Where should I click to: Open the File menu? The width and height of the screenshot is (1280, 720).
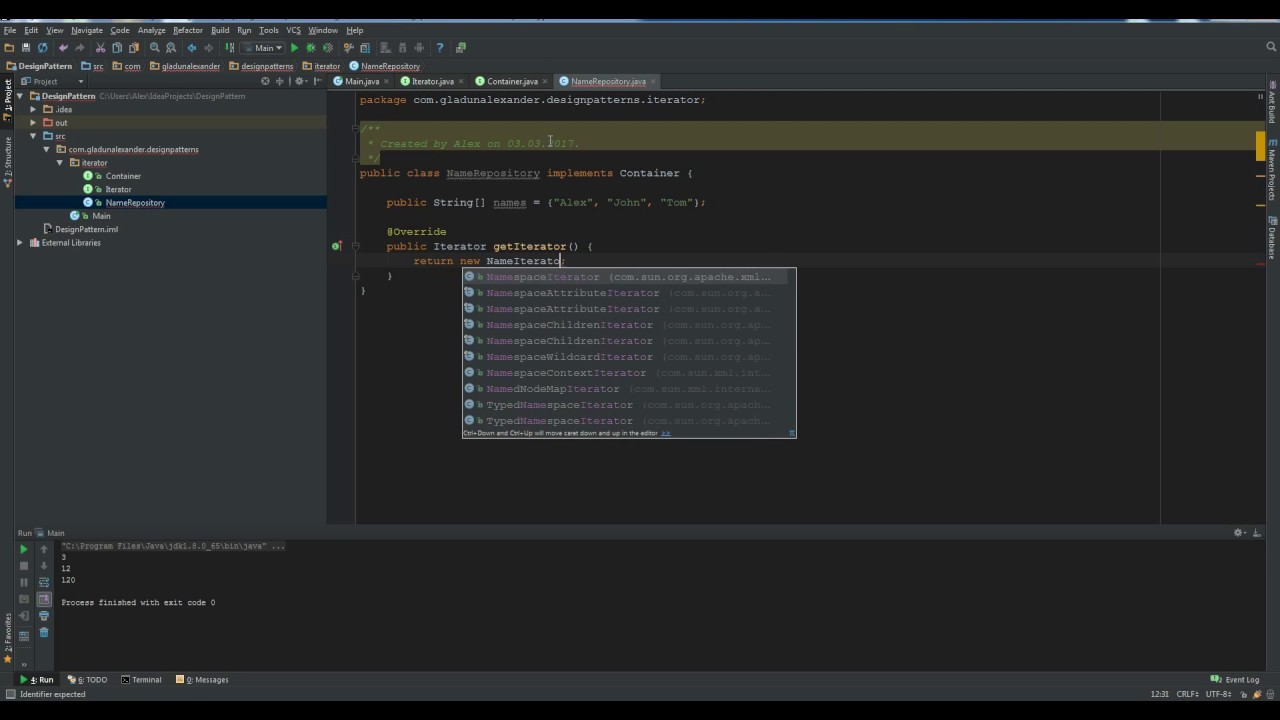click(x=9, y=30)
